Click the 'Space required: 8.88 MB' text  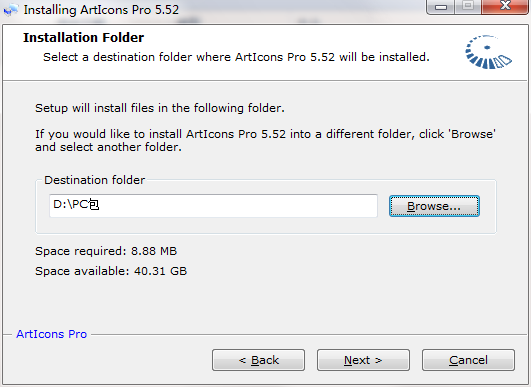coord(106,251)
